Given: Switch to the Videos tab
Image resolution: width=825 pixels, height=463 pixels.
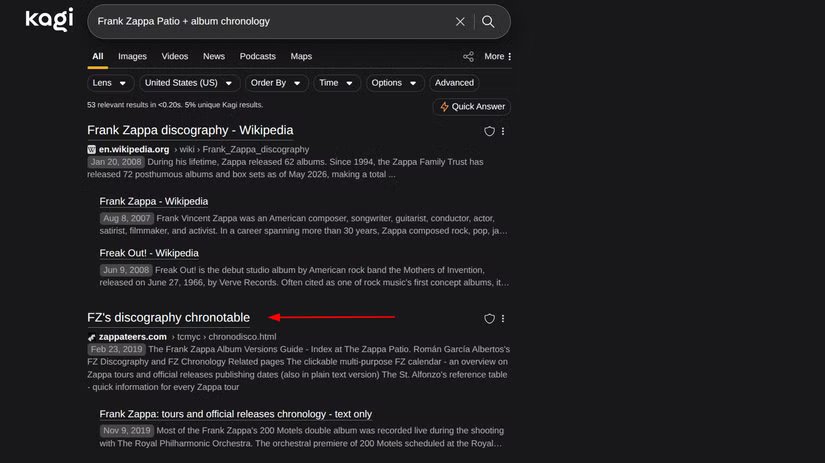Looking at the screenshot, I should click(175, 56).
